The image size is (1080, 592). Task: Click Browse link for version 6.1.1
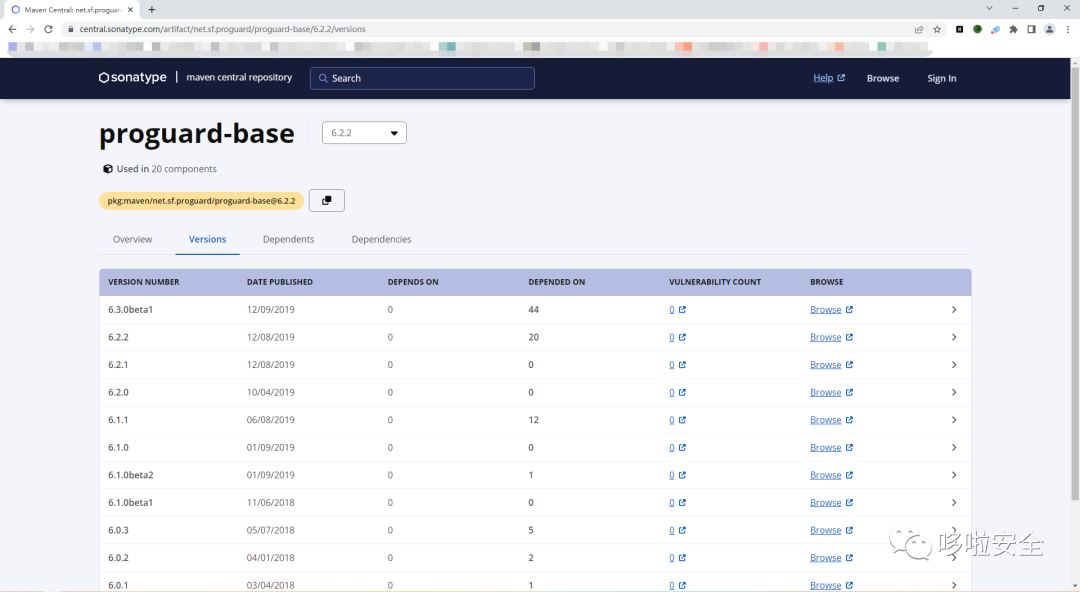tap(825, 420)
